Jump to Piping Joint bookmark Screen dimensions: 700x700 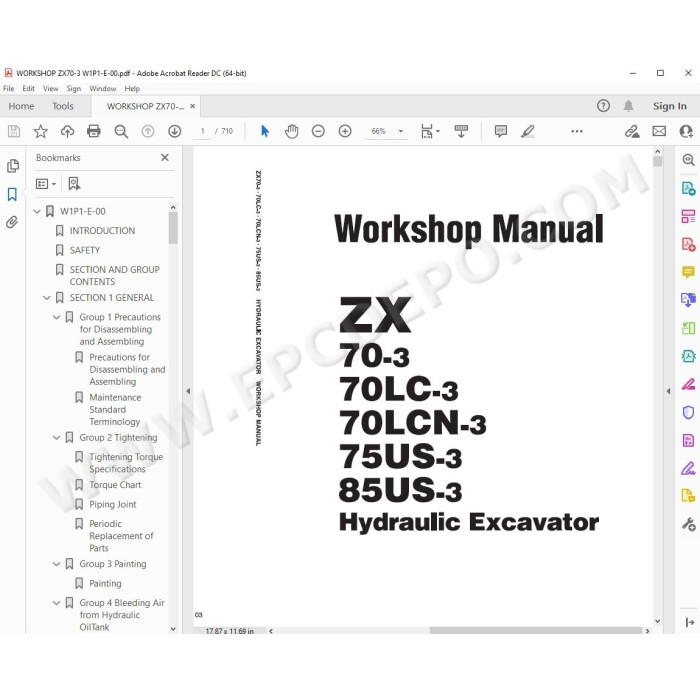tap(113, 504)
